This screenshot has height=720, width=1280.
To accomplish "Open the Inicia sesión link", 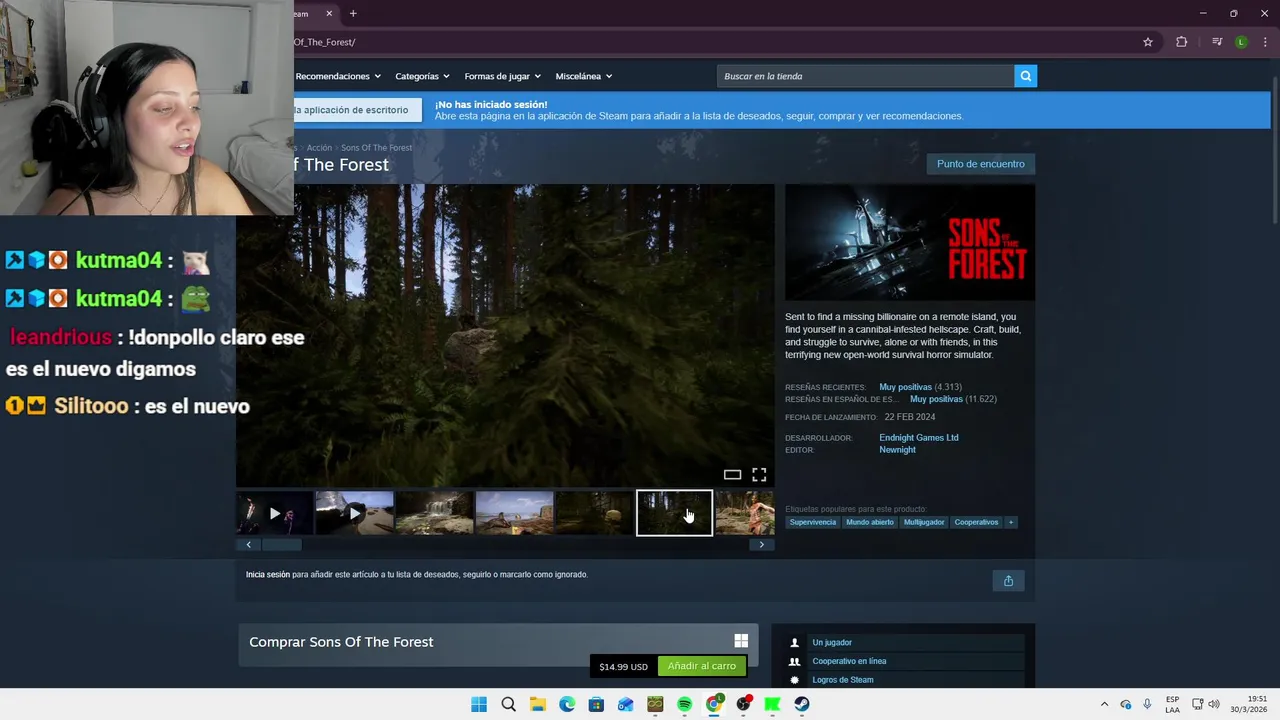I will 267,575.
